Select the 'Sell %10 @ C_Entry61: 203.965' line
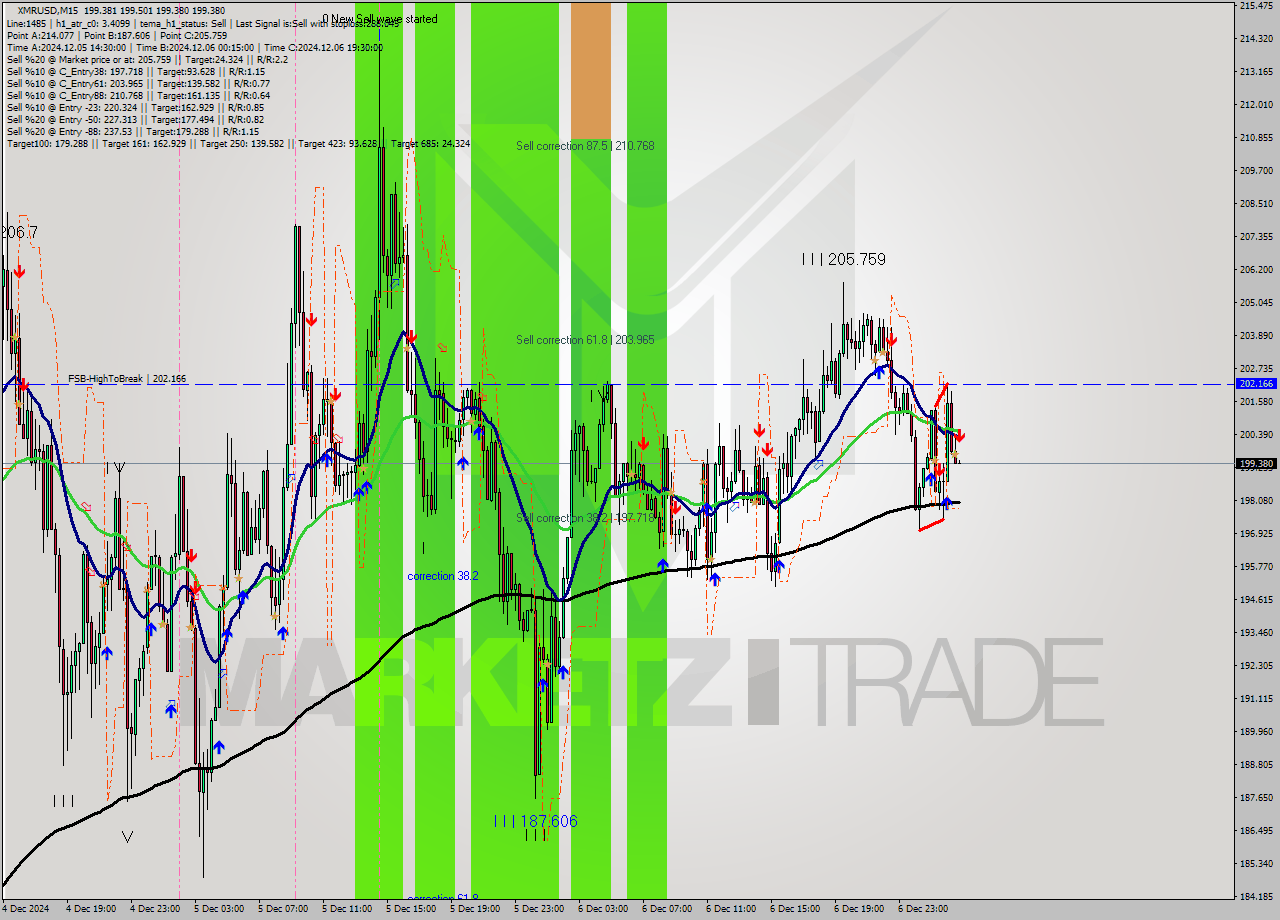Screen dimensions: 1280x920 [138, 83]
